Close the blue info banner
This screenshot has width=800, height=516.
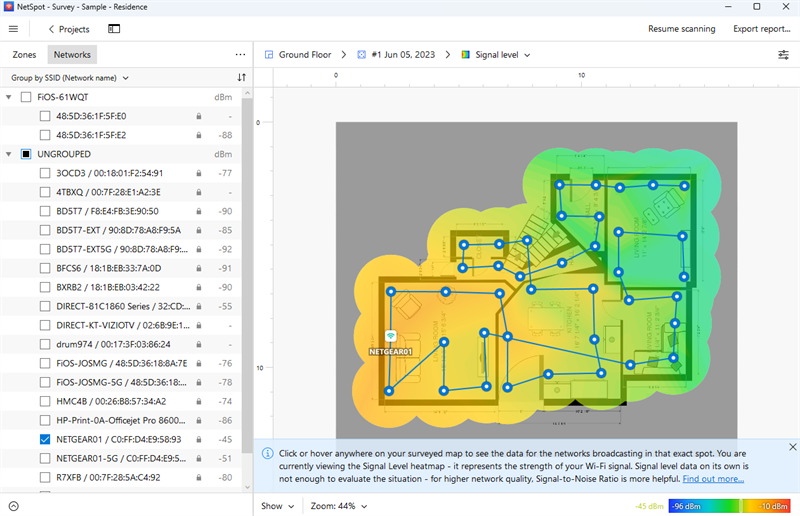[x=792, y=447]
